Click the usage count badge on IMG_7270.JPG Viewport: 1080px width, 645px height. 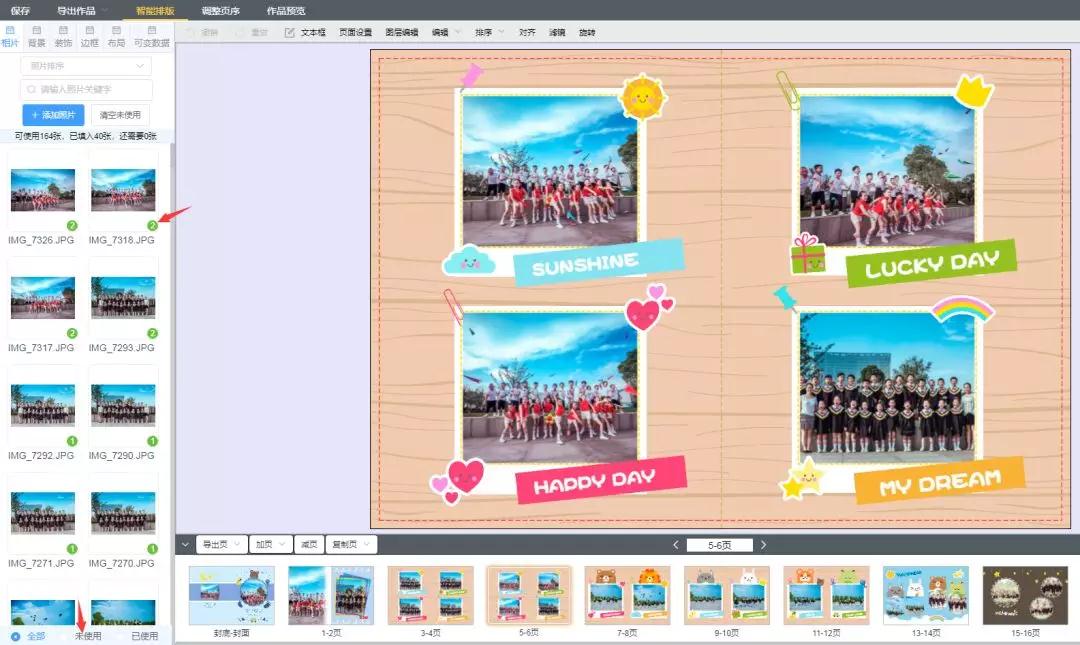(152, 549)
